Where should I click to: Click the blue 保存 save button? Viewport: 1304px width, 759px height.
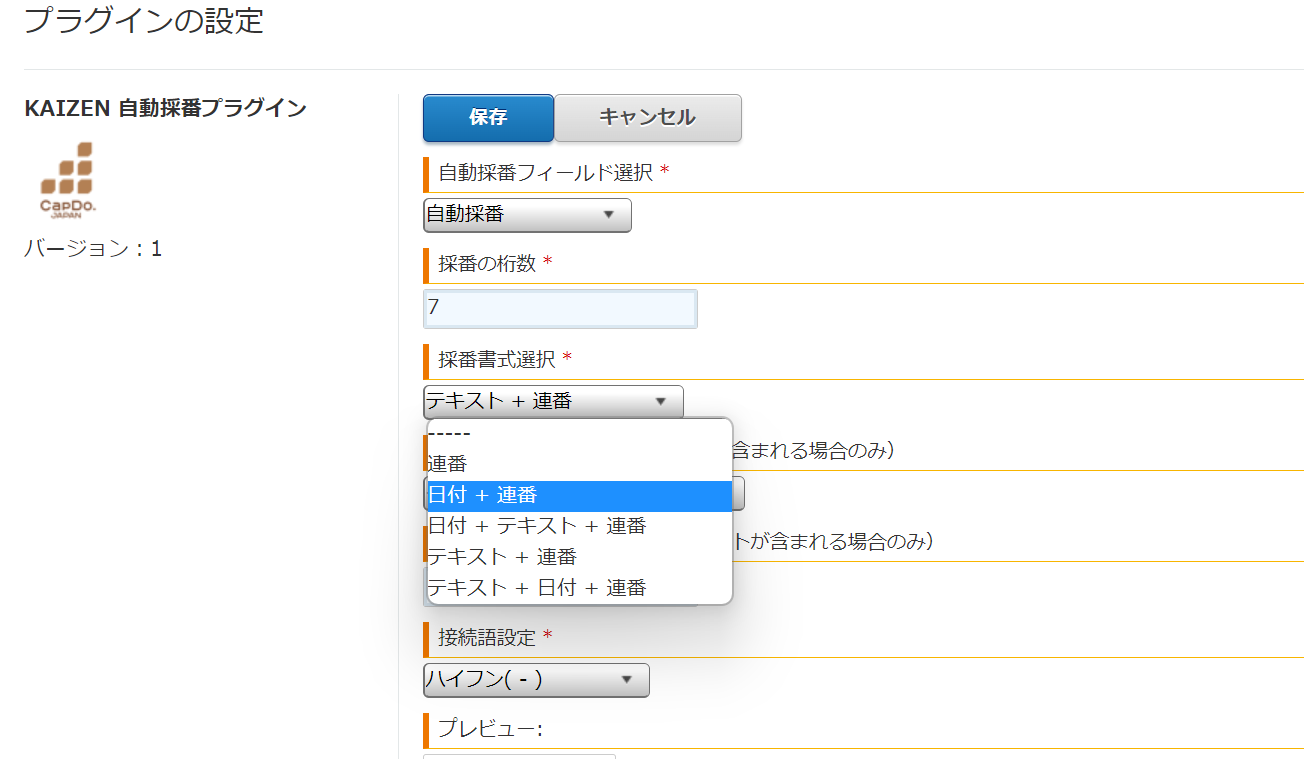point(488,118)
